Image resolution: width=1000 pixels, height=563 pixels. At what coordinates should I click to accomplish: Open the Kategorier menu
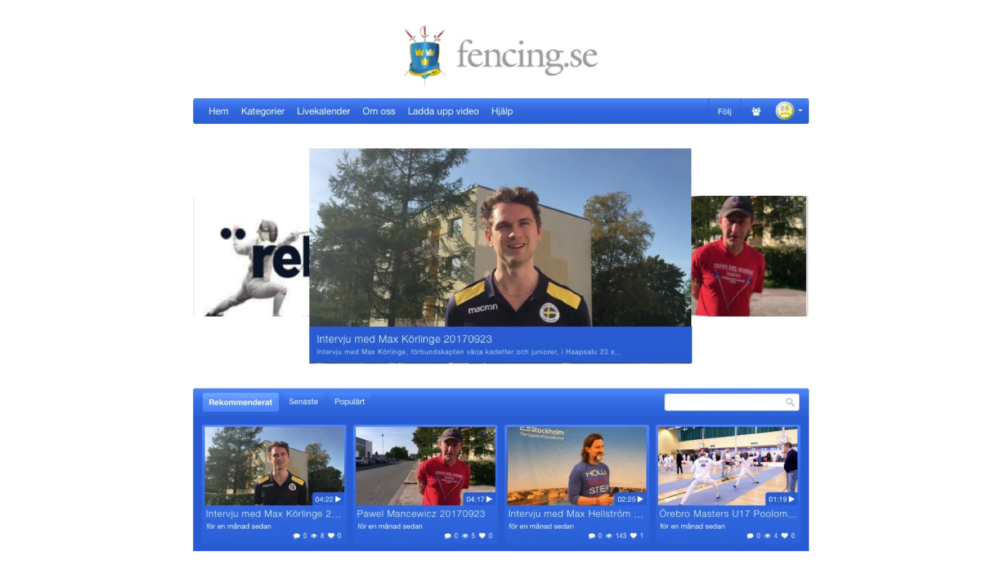tap(262, 112)
